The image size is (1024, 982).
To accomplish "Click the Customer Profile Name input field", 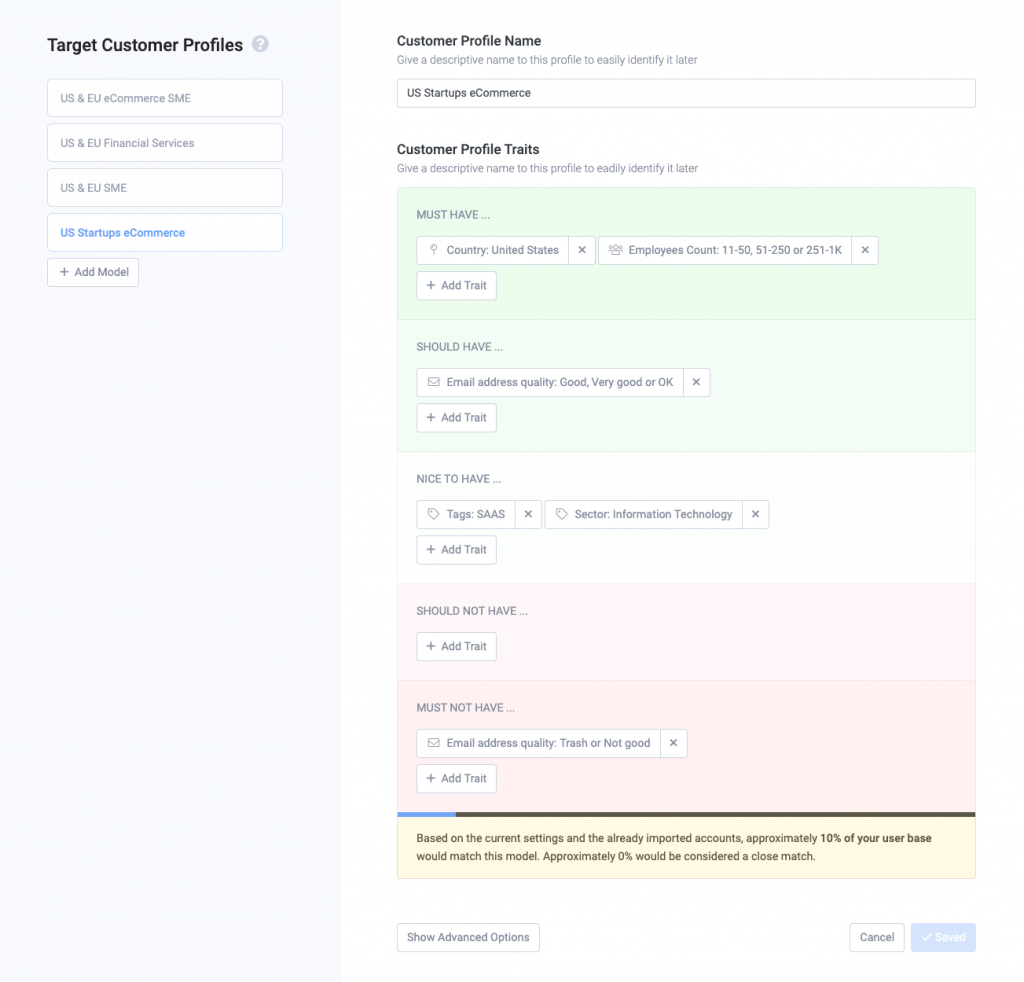I will click(x=686, y=93).
